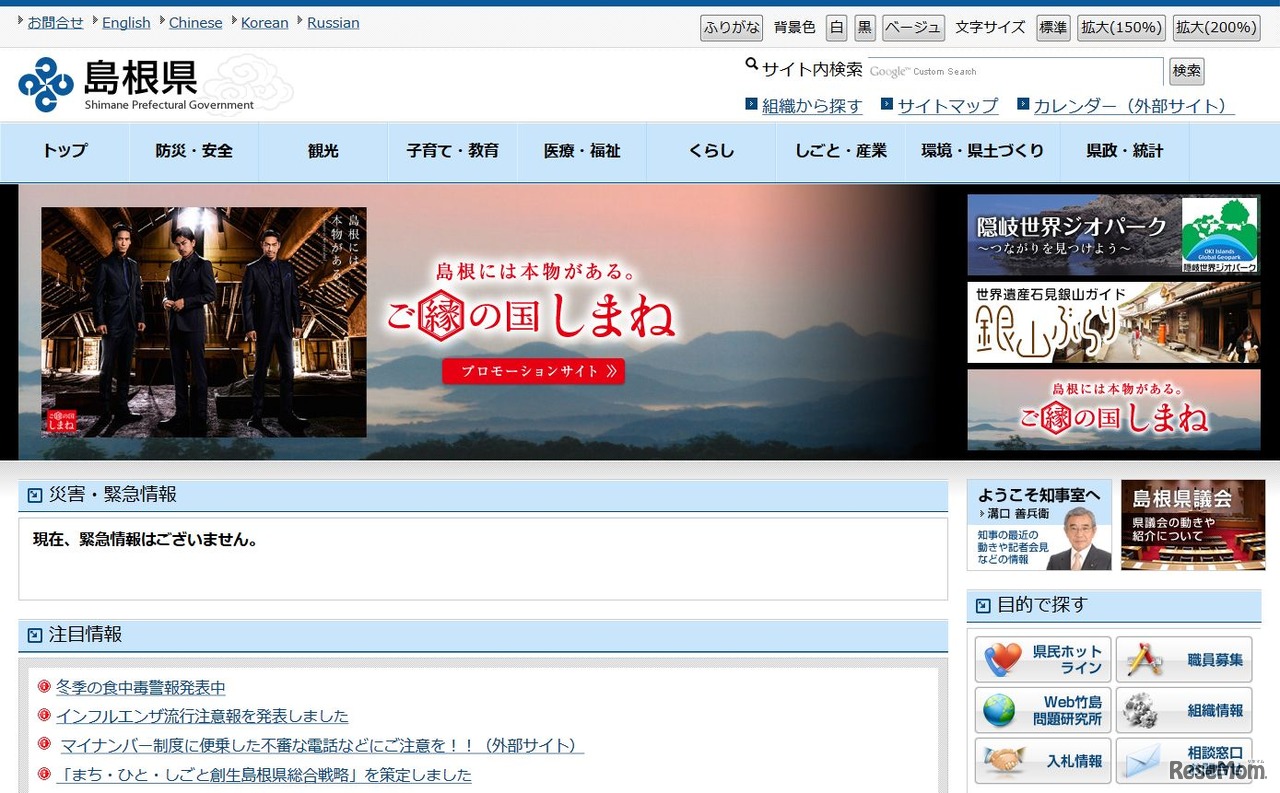Open the しごと・産業 navigation tab

pos(841,151)
